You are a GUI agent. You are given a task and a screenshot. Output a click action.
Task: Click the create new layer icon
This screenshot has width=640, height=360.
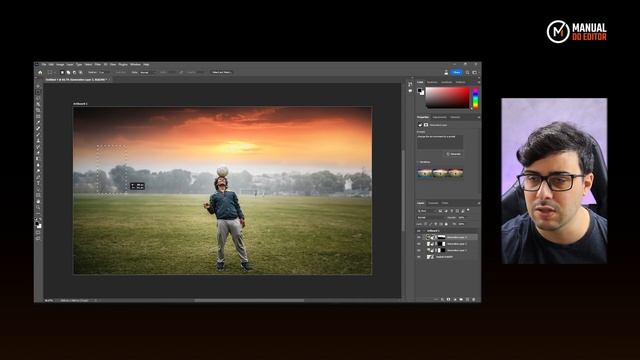coord(468,299)
